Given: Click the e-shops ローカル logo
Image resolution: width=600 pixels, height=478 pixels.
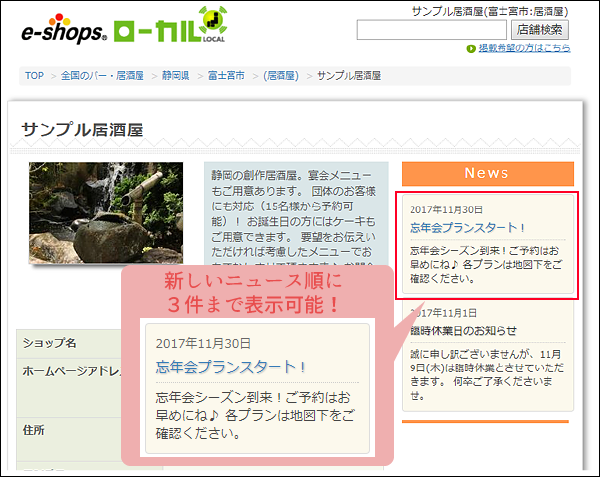Looking at the screenshot, I should (124, 25).
